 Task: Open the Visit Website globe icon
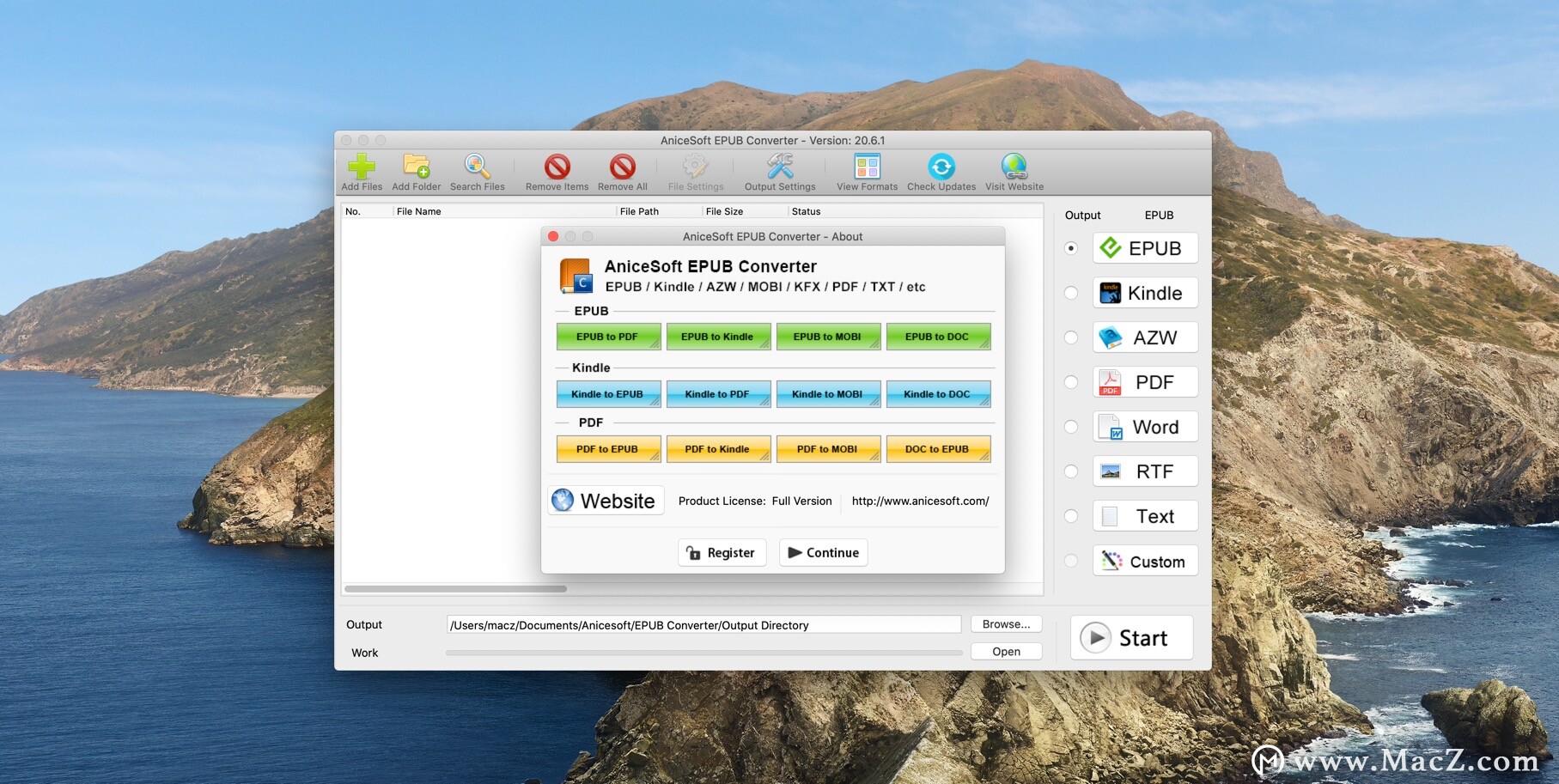pos(1014,166)
